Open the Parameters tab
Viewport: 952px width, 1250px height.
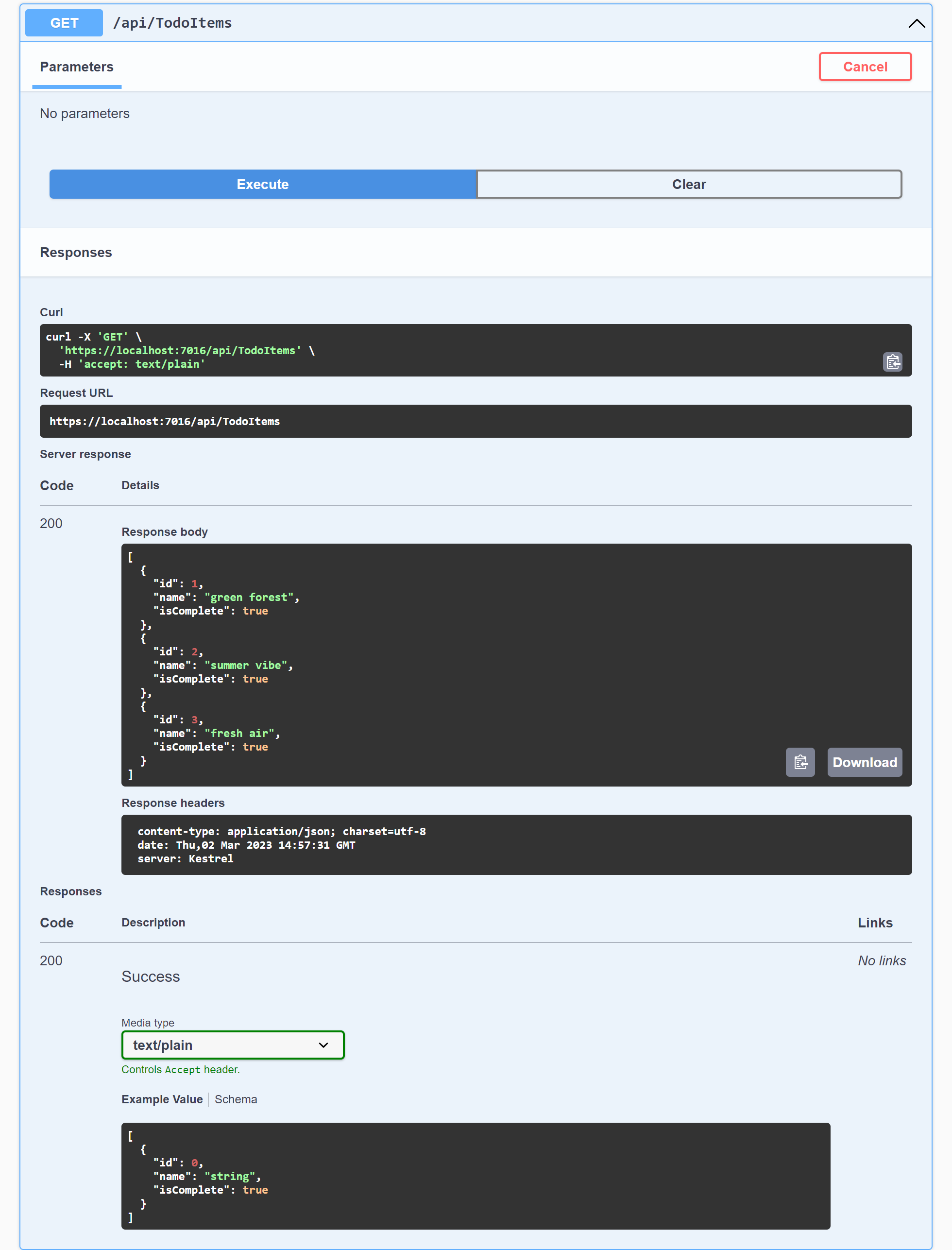click(x=77, y=67)
